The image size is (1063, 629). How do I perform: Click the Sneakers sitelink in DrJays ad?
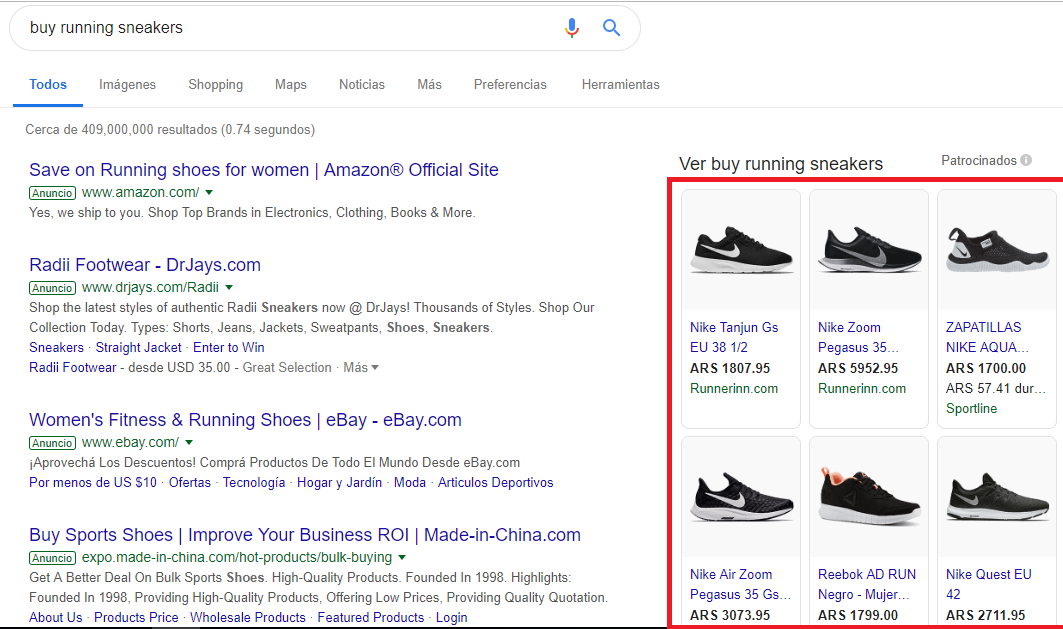point(56,347)
